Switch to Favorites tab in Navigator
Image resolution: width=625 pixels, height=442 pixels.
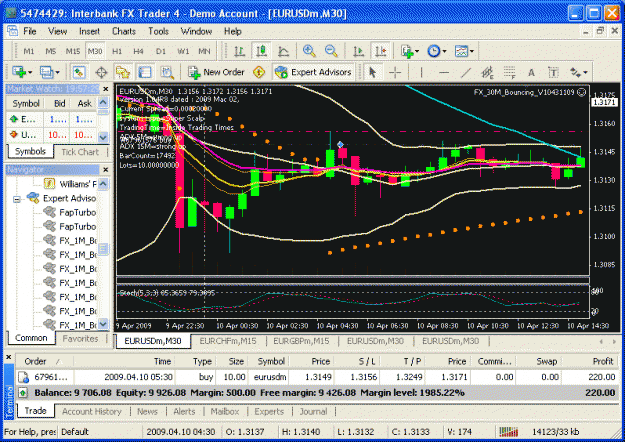80,339
